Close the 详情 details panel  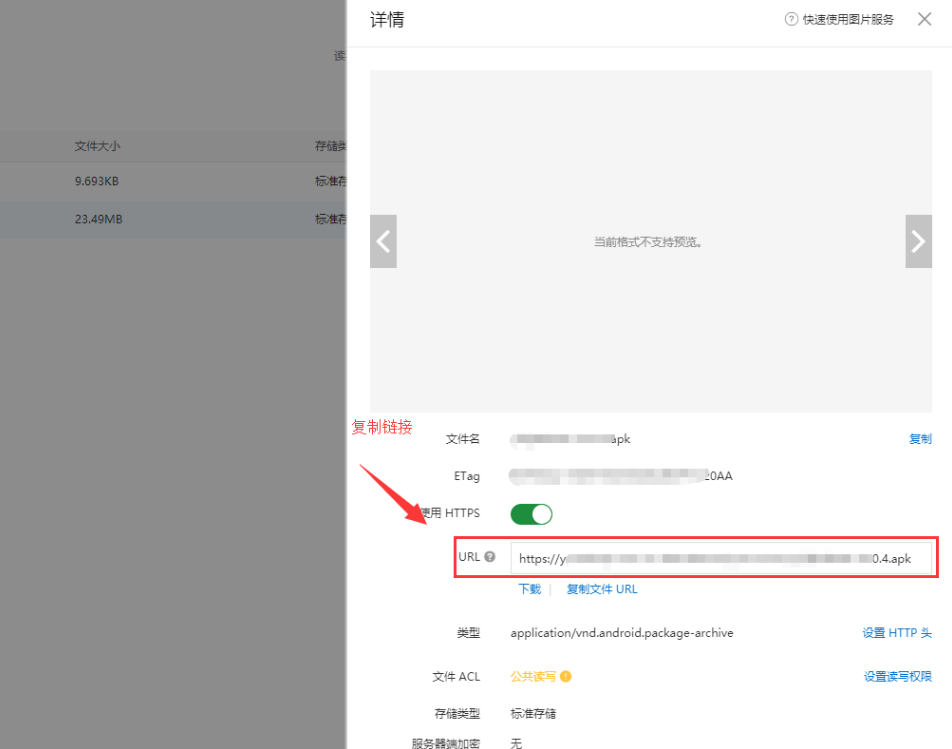[x=924, y=20]
